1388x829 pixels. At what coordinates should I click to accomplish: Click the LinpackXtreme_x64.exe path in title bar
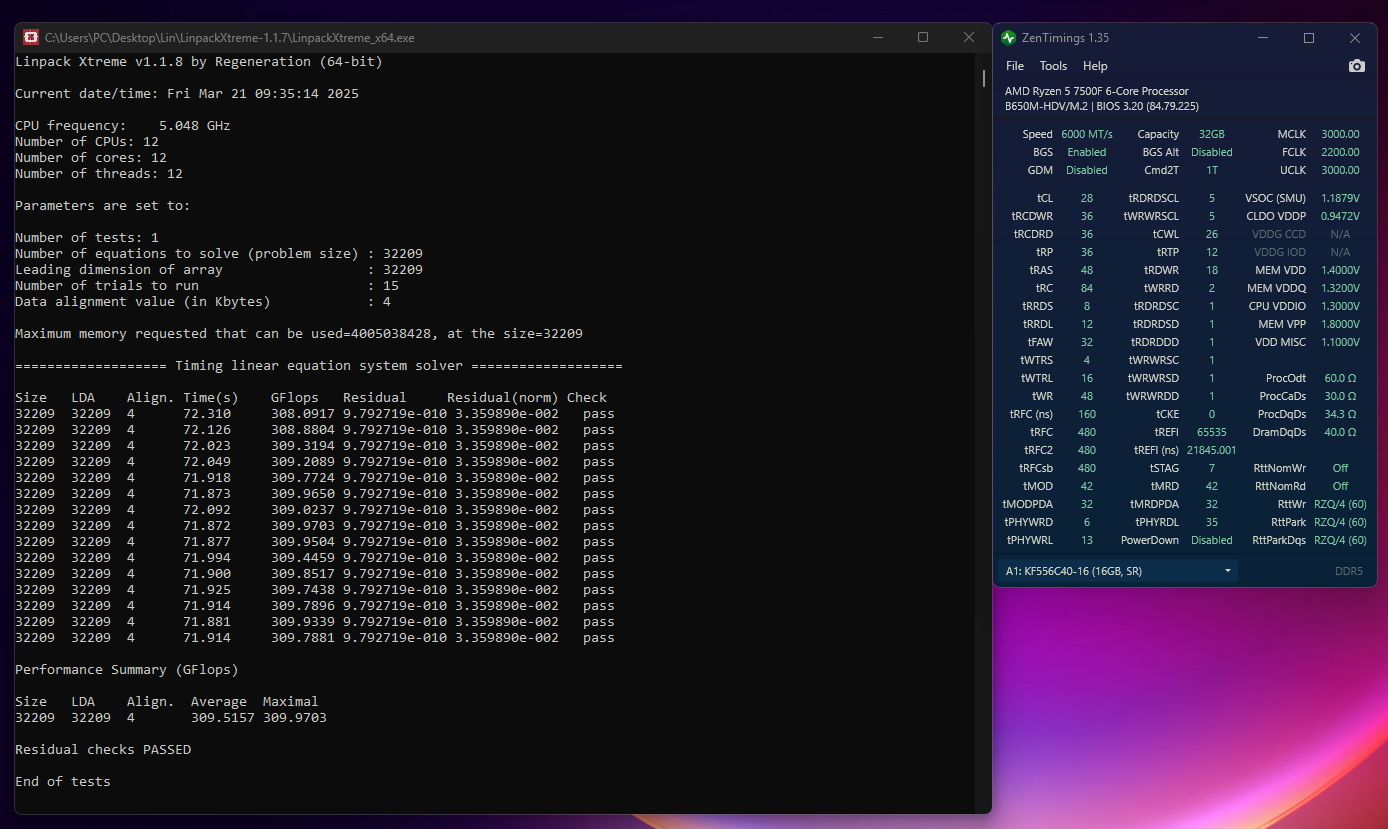(230, 38)
